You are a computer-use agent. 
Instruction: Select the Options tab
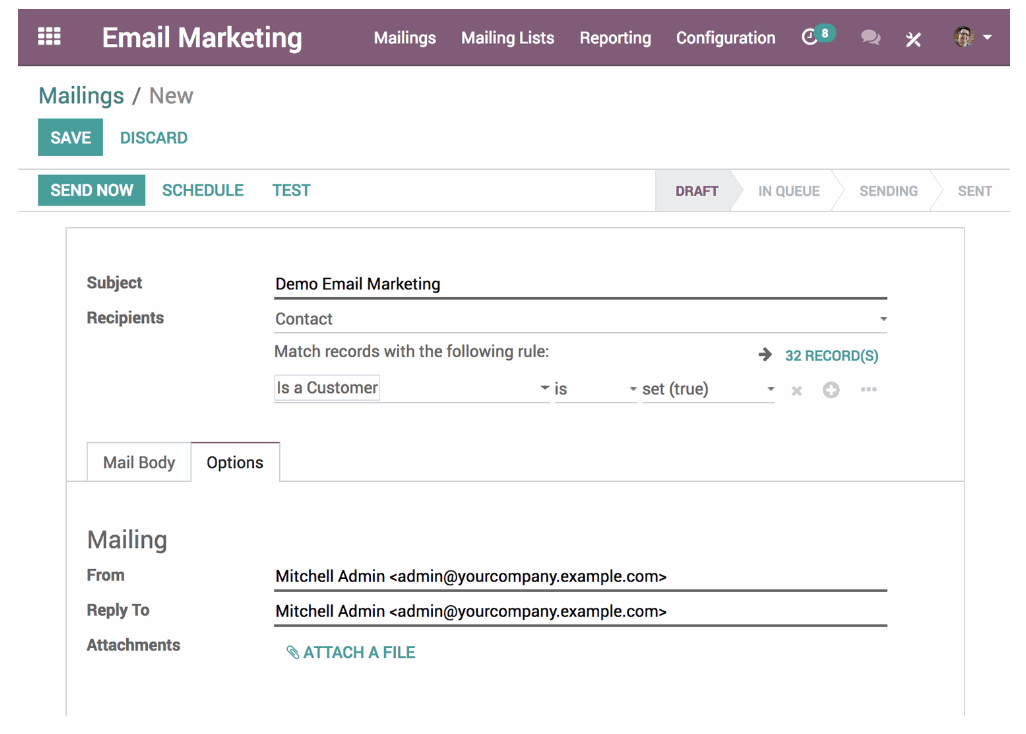click(235, 462)
